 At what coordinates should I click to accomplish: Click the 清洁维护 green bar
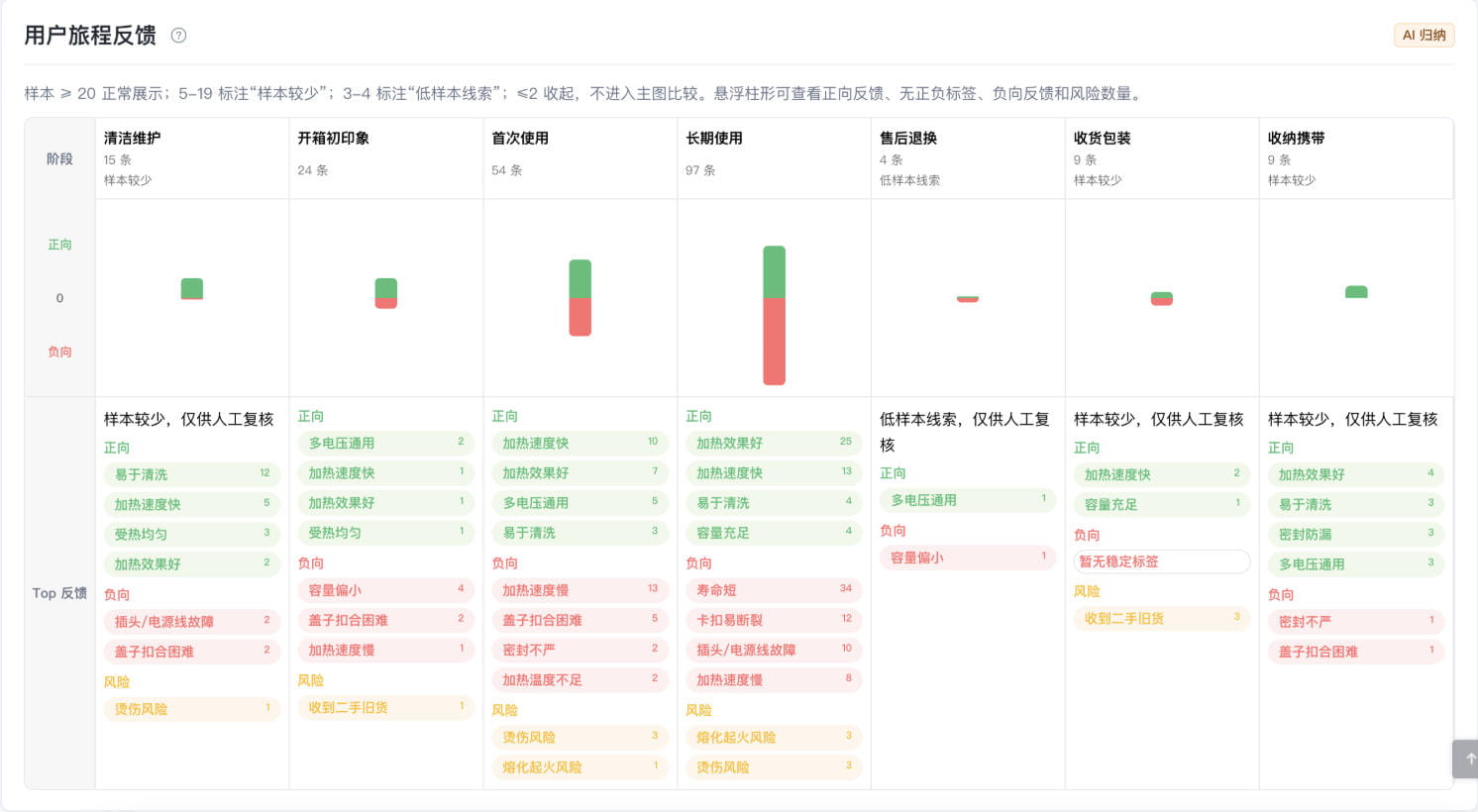[x=192, y=288]
